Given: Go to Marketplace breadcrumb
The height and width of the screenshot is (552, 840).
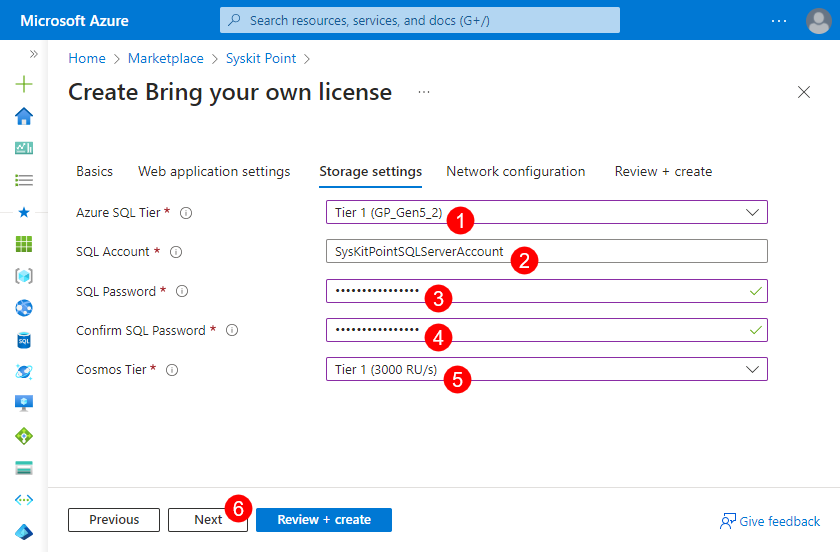Looking at the screenshot, I should (166, 58).
